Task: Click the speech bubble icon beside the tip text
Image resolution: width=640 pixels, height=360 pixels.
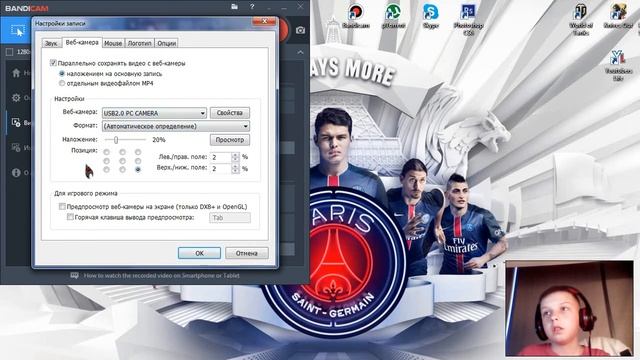Action: click(x=74, y=276)
